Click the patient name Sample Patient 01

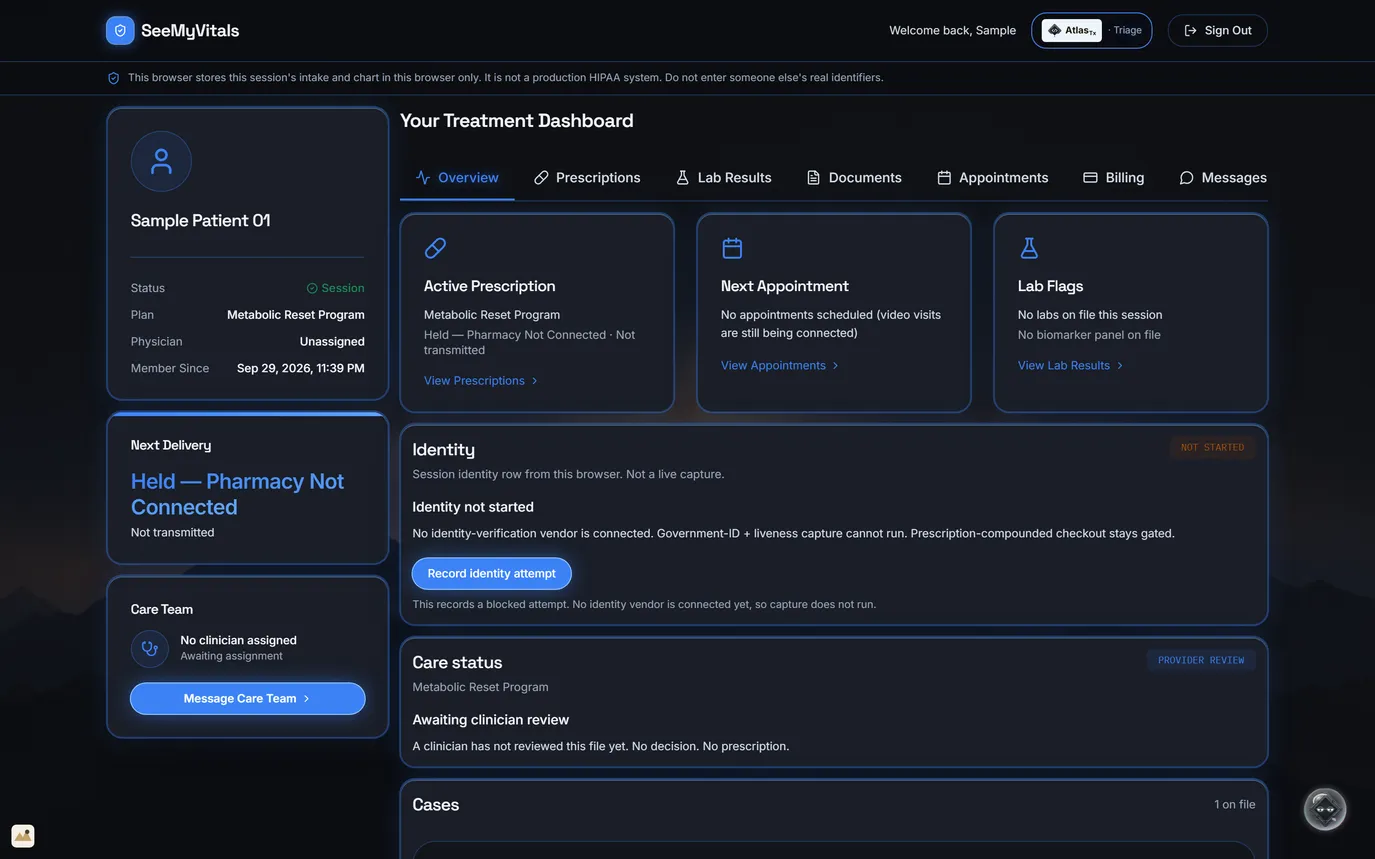click(201, 221)
